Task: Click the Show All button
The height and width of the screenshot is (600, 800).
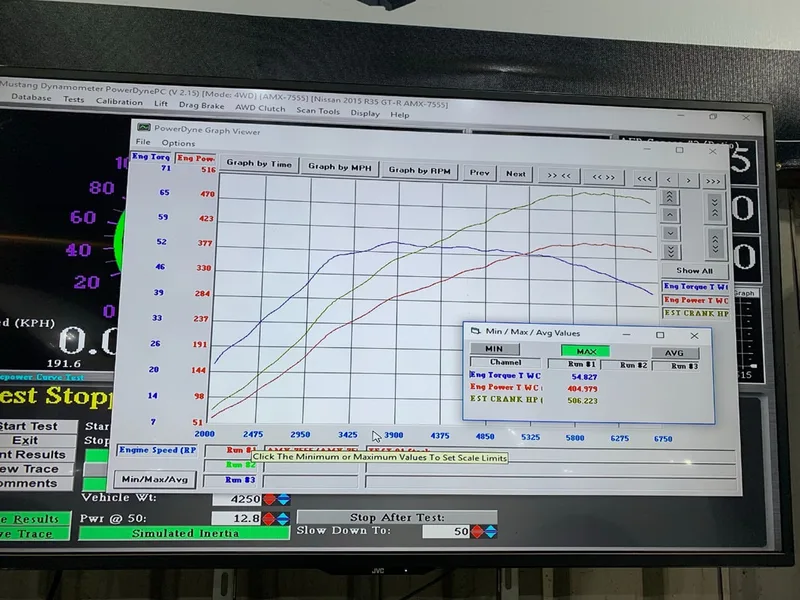Action: 694,270
